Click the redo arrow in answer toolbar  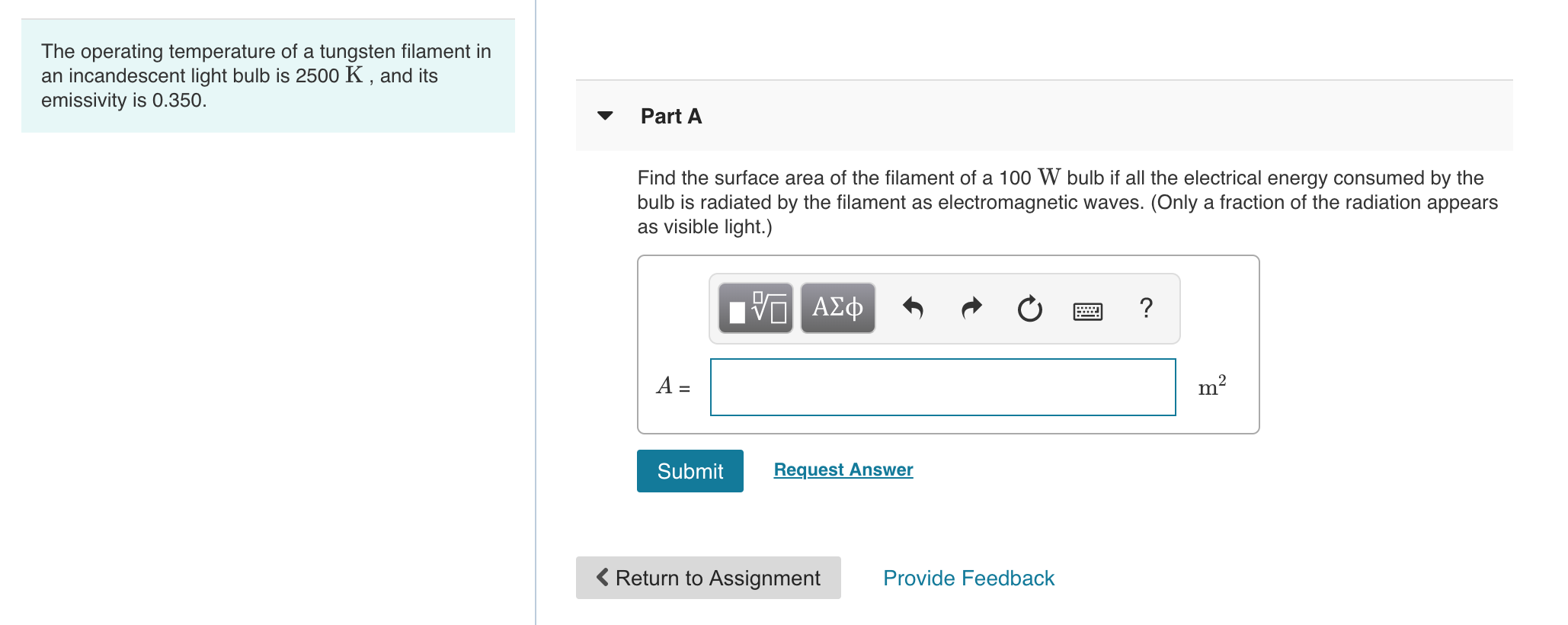coord(971,308)
